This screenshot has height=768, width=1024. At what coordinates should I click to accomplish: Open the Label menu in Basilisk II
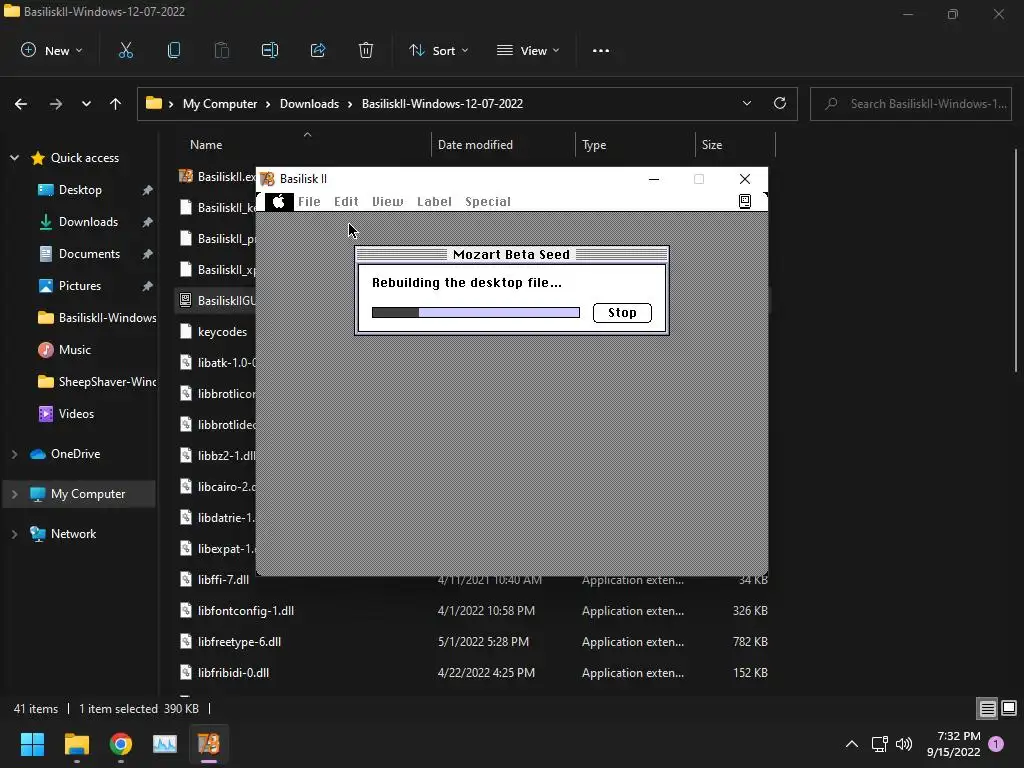click(x=434, y=202)
